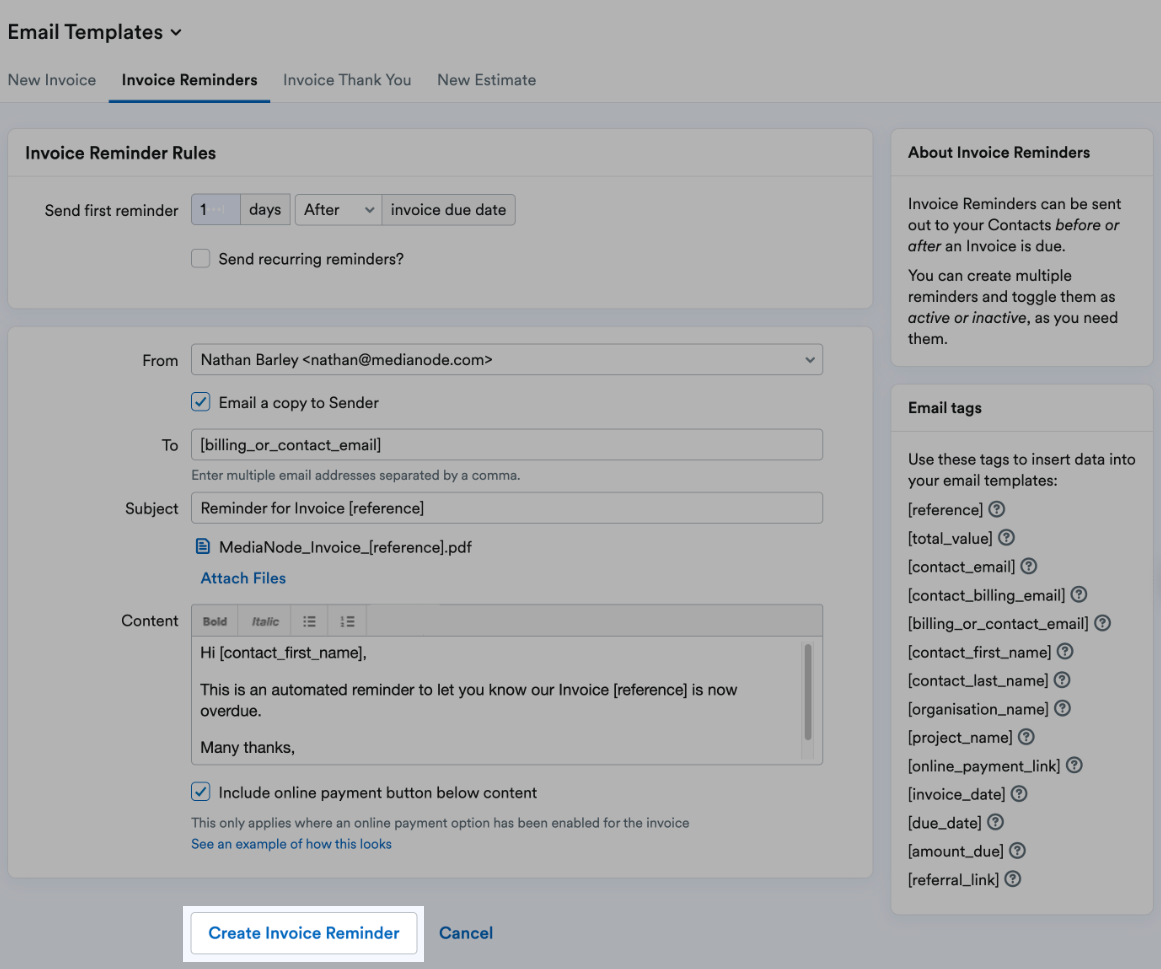Switch to Invoice Thank You tab

[x=347, y=80]
